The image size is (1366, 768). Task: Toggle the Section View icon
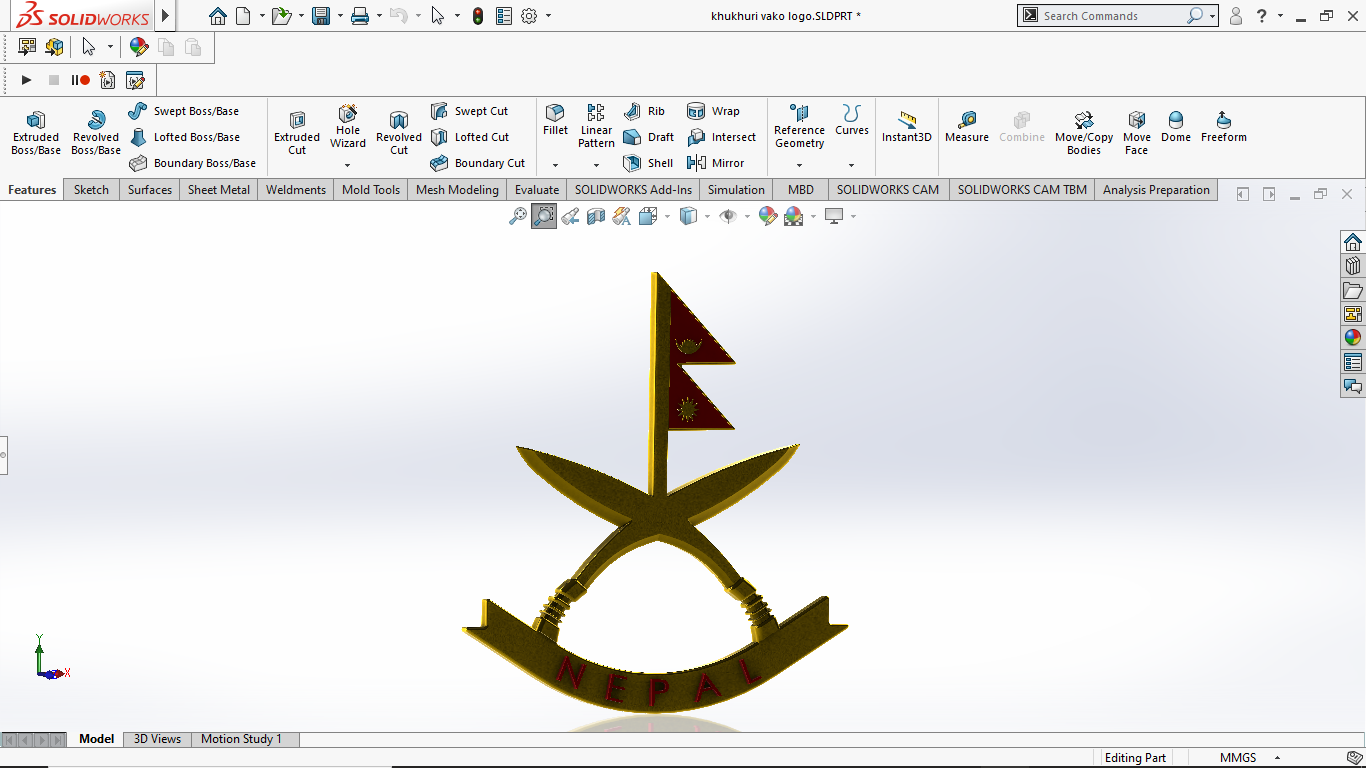coord(596,216)
